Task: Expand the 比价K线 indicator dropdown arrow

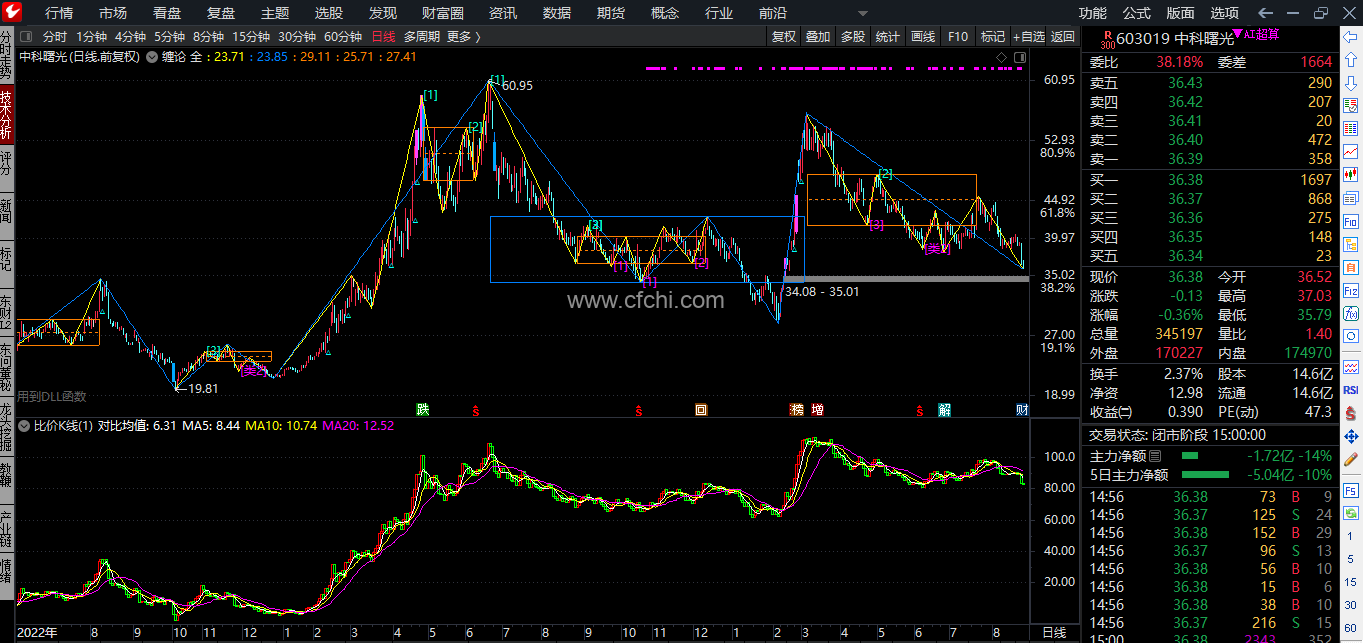Action: pyautogui.click(x=25, y=425)
